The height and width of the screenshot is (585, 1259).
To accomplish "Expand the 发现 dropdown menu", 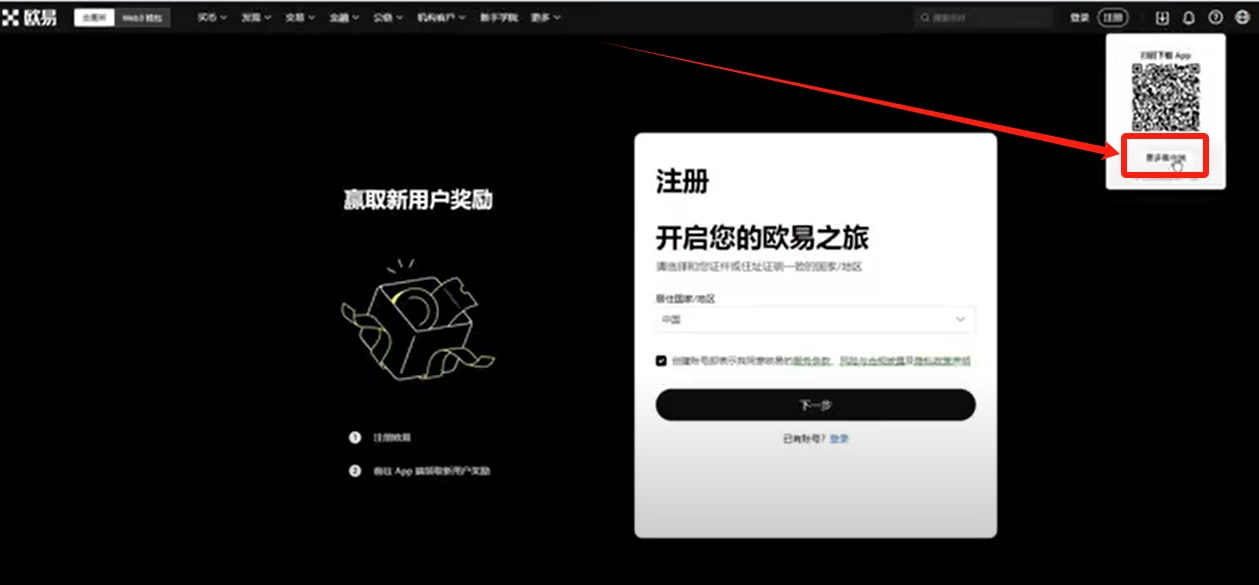I will coord(256,18).
